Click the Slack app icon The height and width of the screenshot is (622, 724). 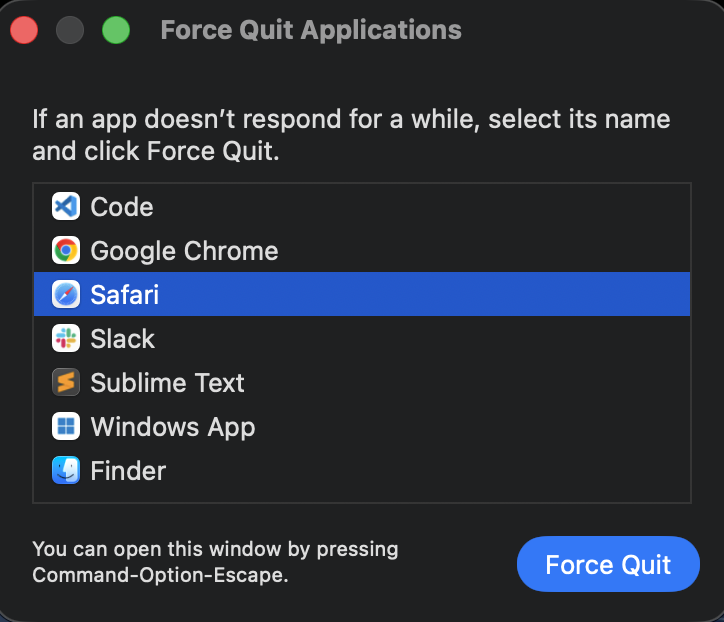pyautogui.click(x=66, y=339)
